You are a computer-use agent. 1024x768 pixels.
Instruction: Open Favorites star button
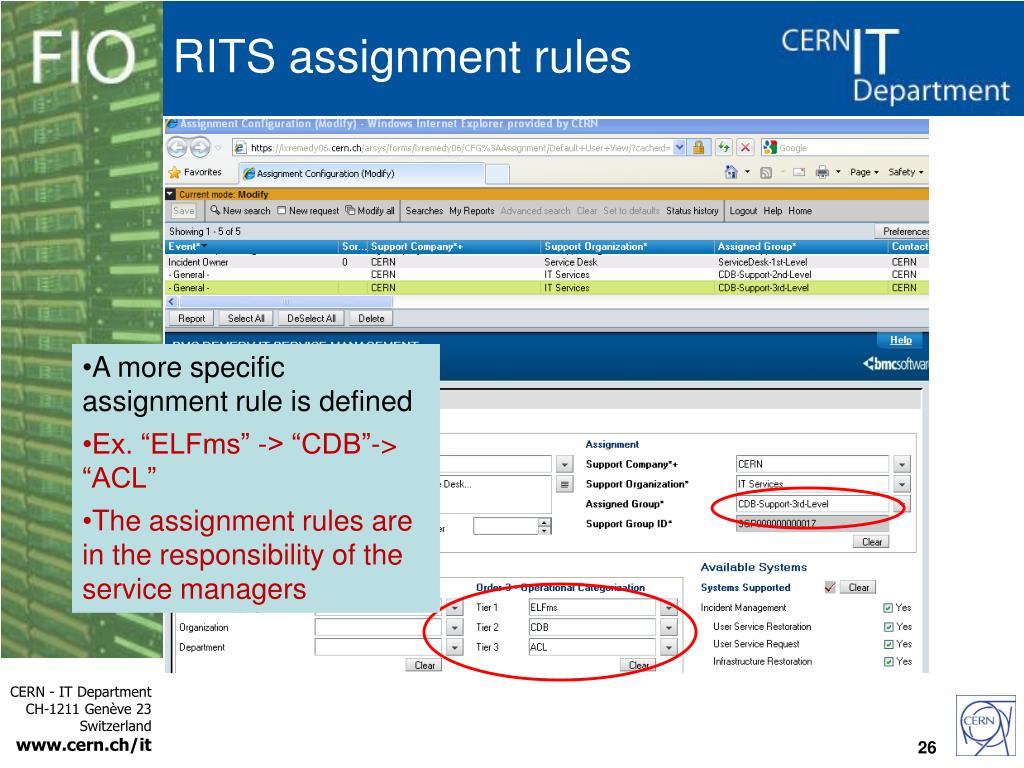coord(195,172)
